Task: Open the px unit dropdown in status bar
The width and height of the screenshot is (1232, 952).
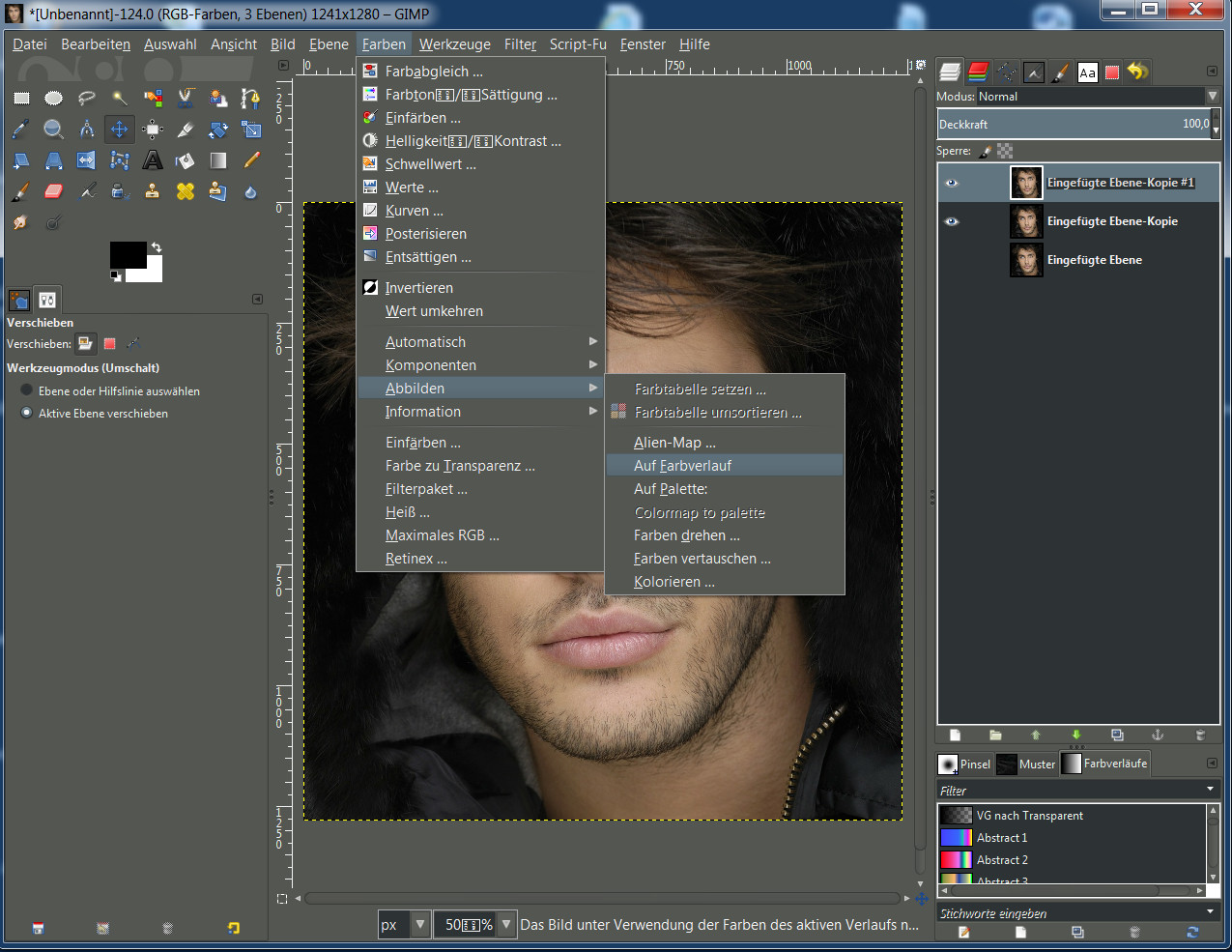Action: click(x=420, y=925)
